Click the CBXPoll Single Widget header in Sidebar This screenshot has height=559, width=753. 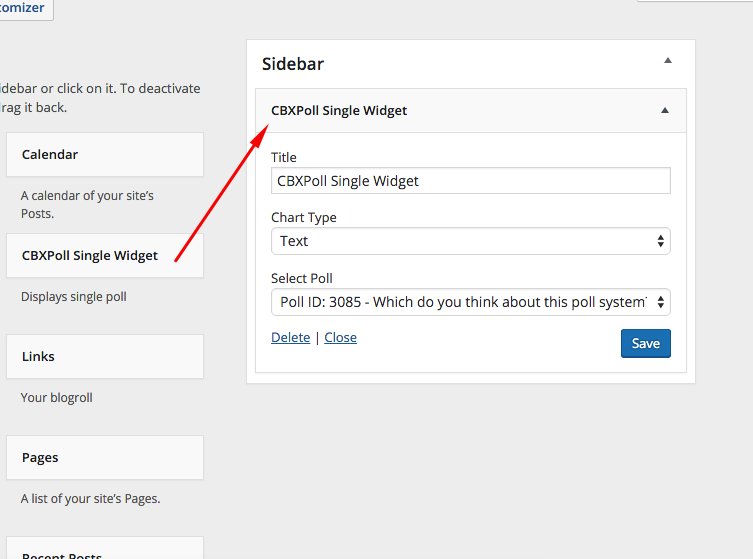pos(471,110)
